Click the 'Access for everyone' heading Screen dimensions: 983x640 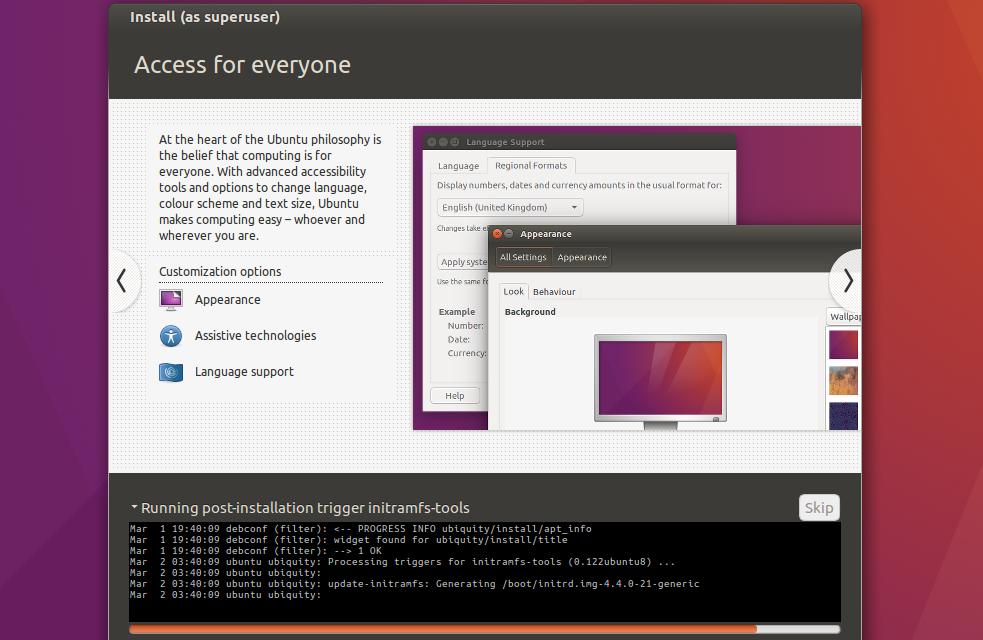(242, 65)
